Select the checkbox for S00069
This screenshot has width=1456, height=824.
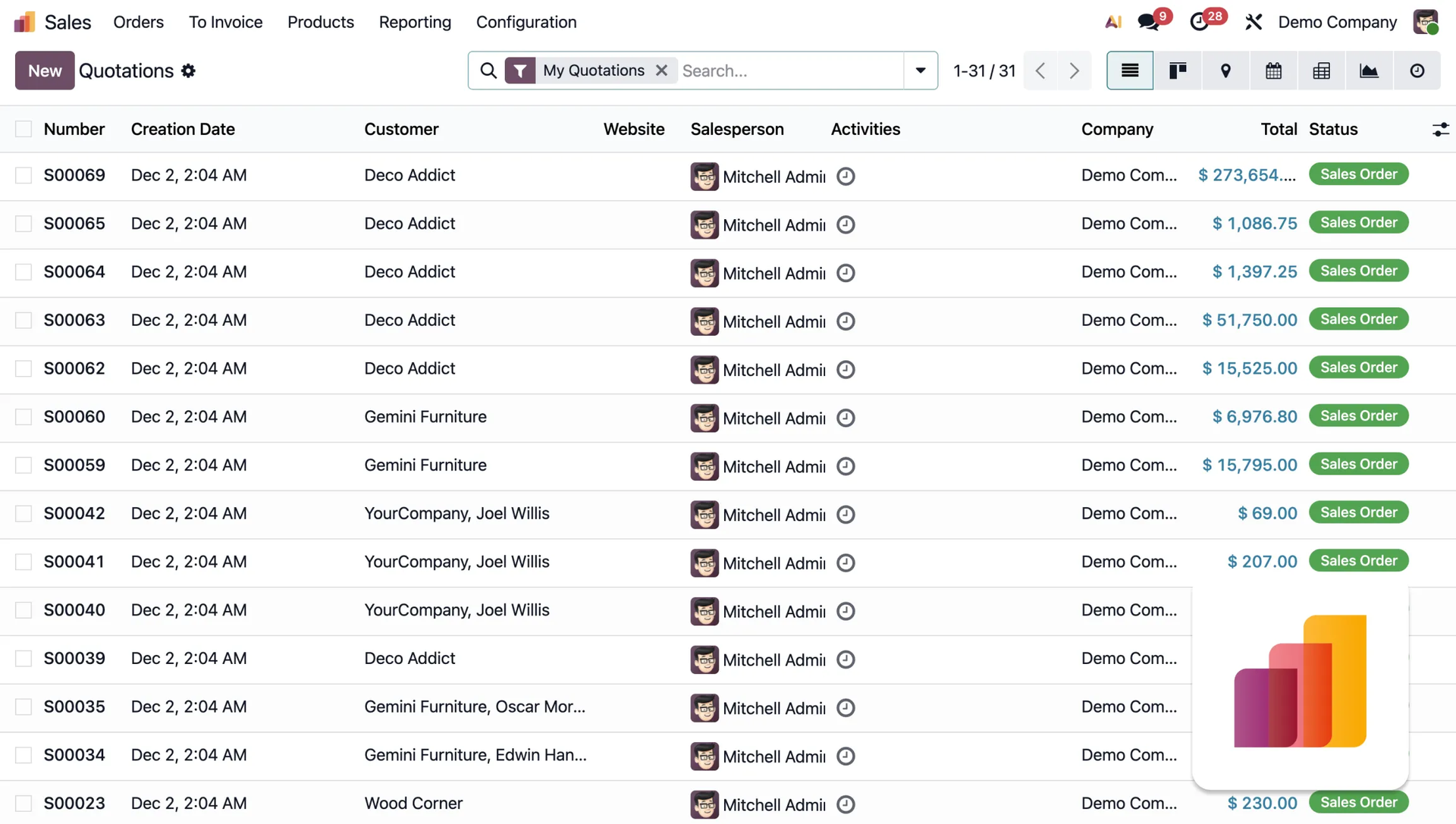coord(24,175)
